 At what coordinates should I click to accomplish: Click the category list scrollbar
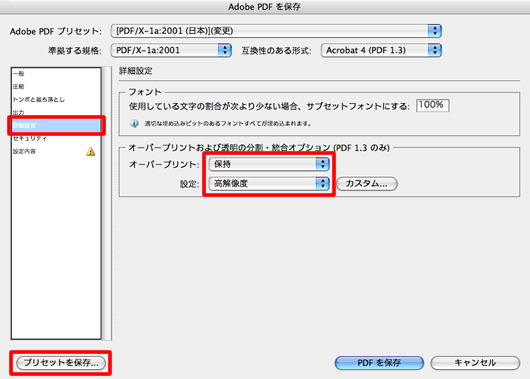[107, 203]
